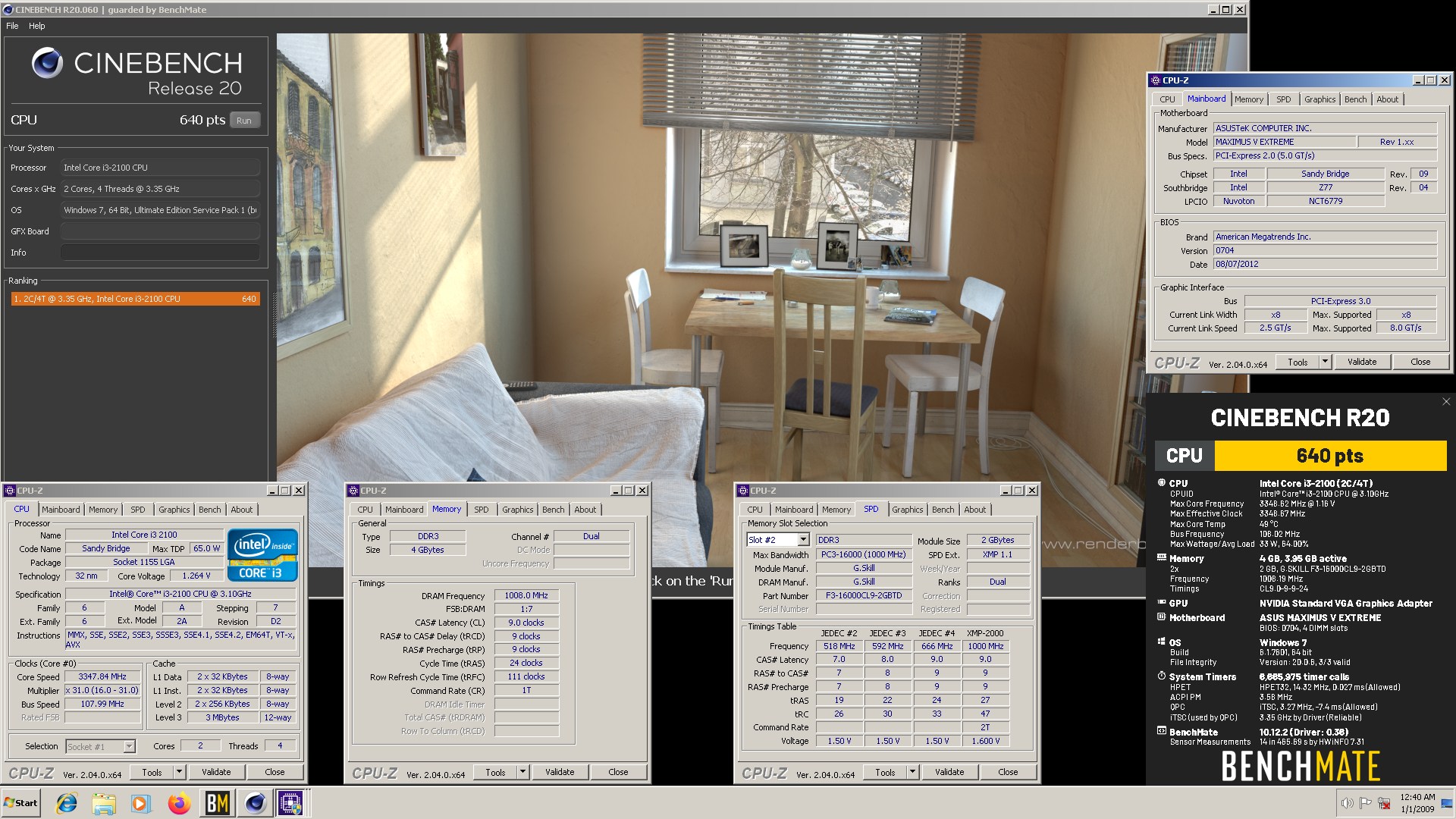Click the Intel Core i3 badge in CPU-Z
1456x819 pixels.
coord(262,555)
